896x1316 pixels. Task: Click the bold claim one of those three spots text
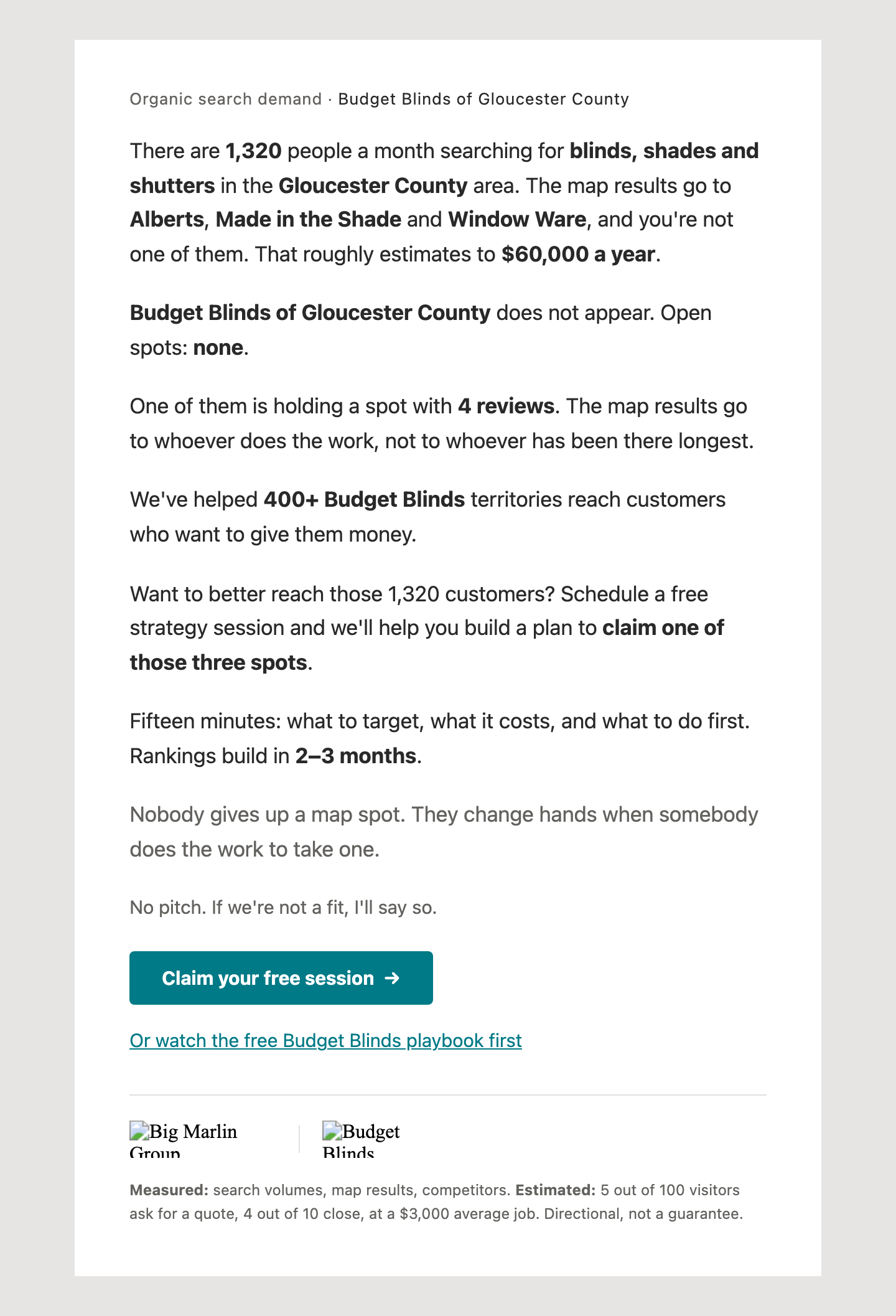427,645
